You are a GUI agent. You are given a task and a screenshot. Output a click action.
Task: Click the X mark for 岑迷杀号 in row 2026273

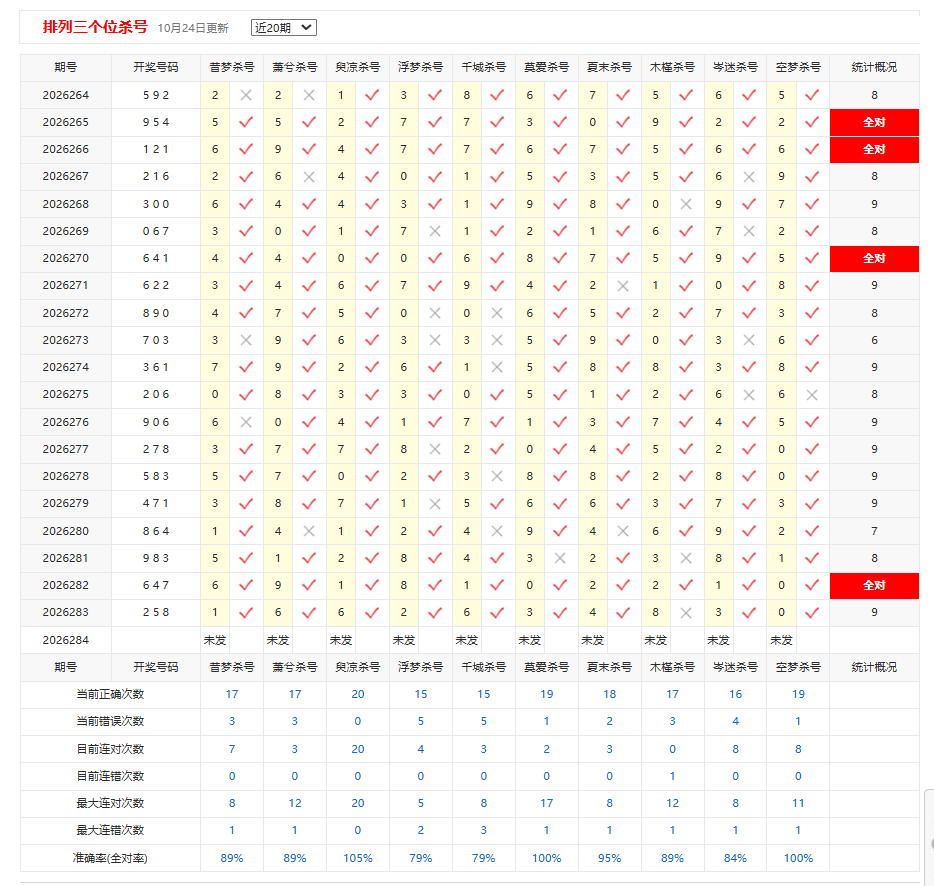[749, 340]
